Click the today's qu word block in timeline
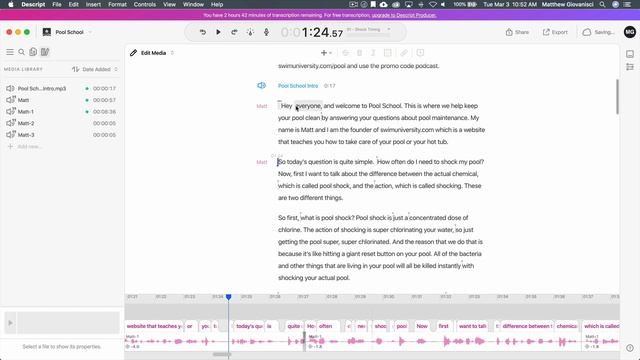 pyautogui.click(x=249, y=326)
